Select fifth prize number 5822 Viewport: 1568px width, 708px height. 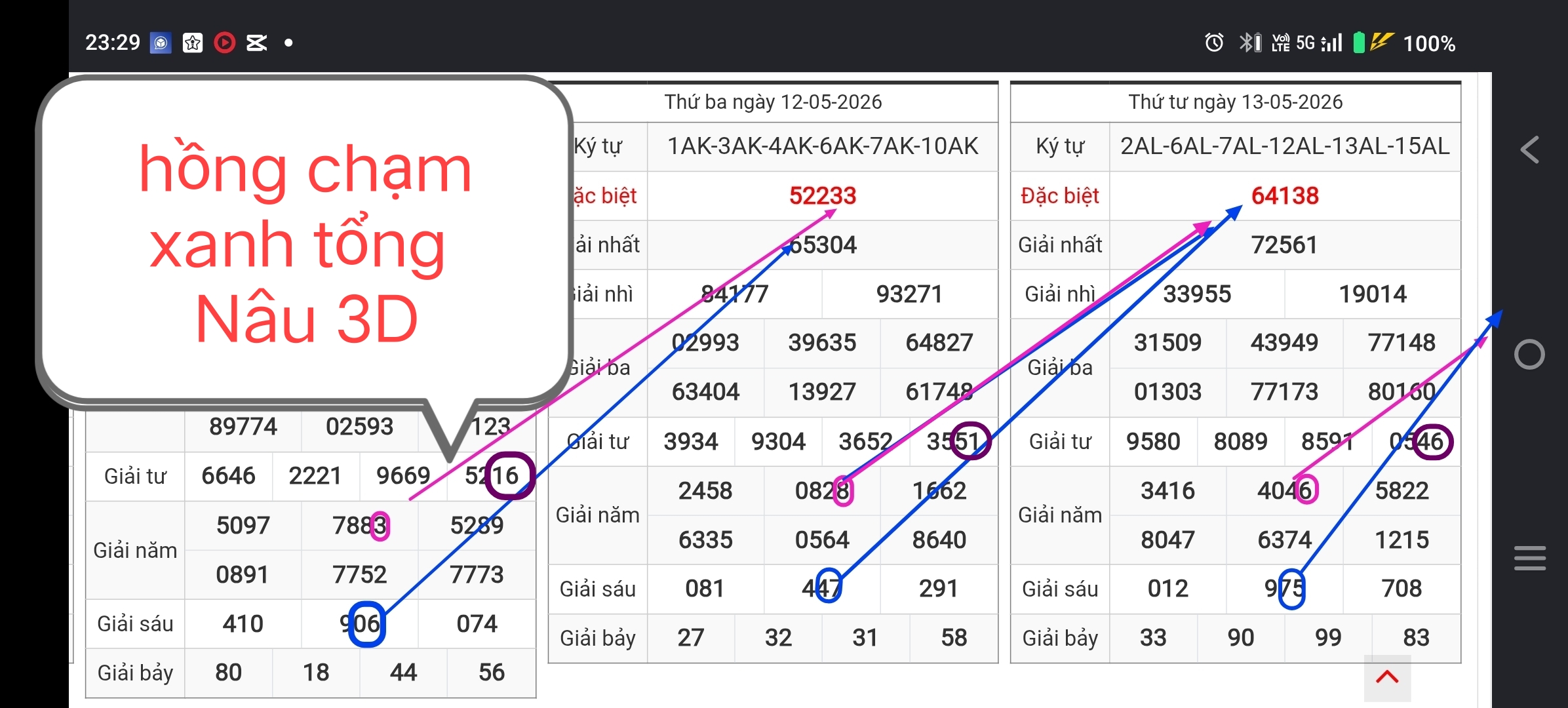[x=1401, y=490]
